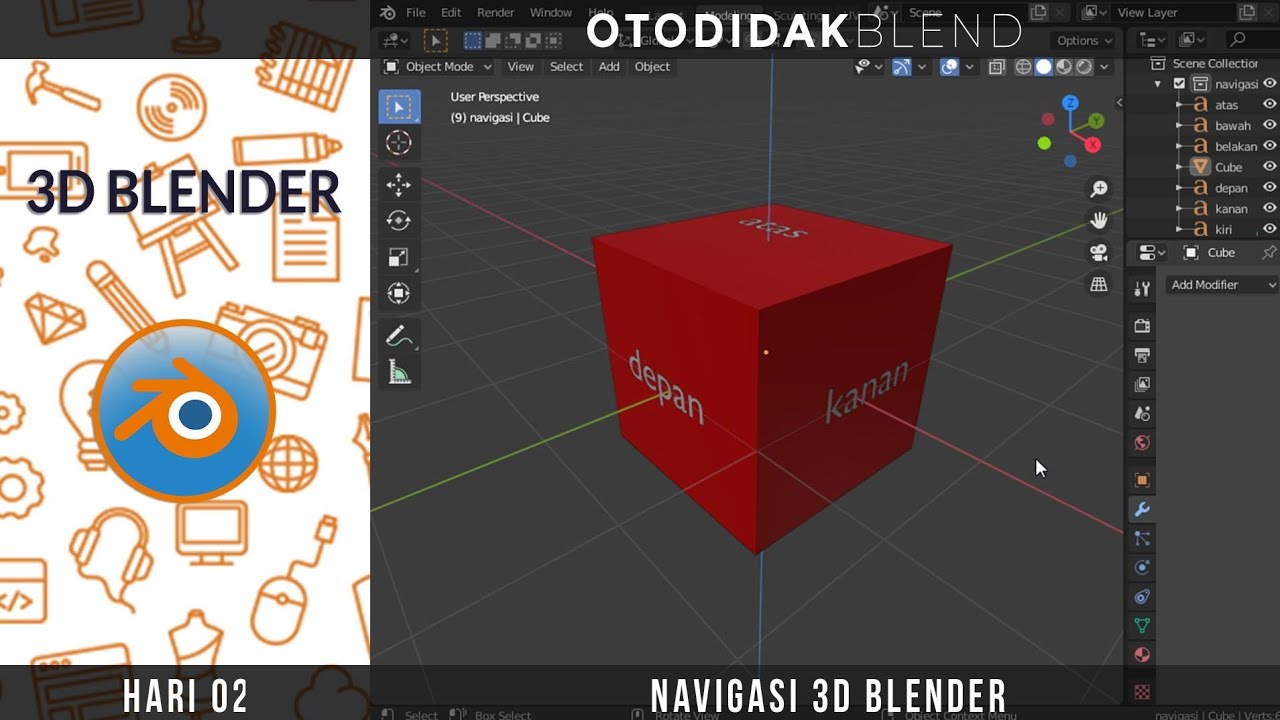Open the Physics properties icon
The image size is (1280, 720).
point(1142,567)
